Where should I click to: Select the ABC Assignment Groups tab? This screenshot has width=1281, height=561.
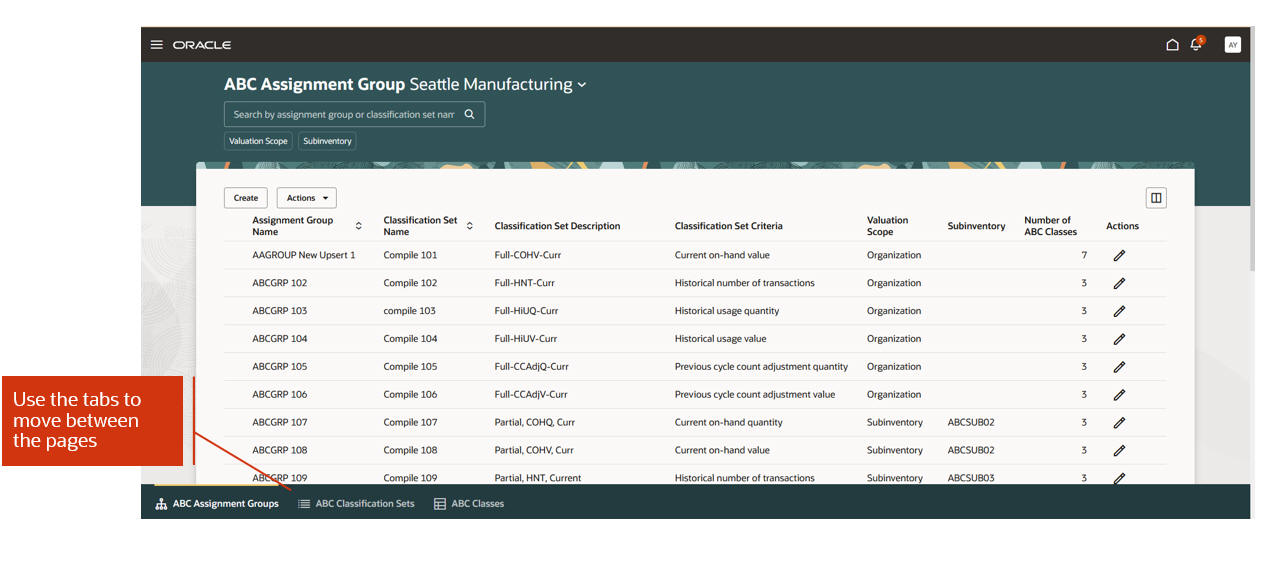click(217, 504)
